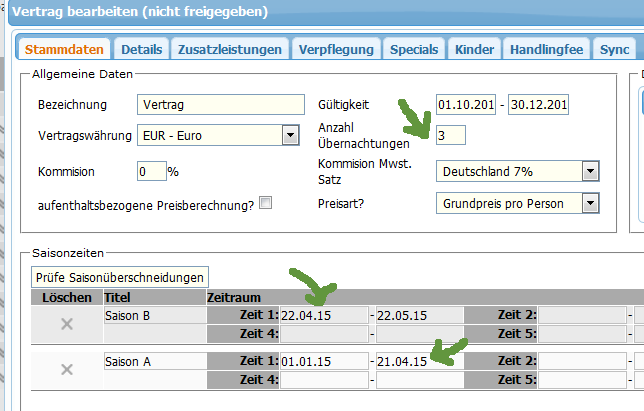644x411 pixels.
Task: Open the Kinder tab
Action: click(474, 49)
